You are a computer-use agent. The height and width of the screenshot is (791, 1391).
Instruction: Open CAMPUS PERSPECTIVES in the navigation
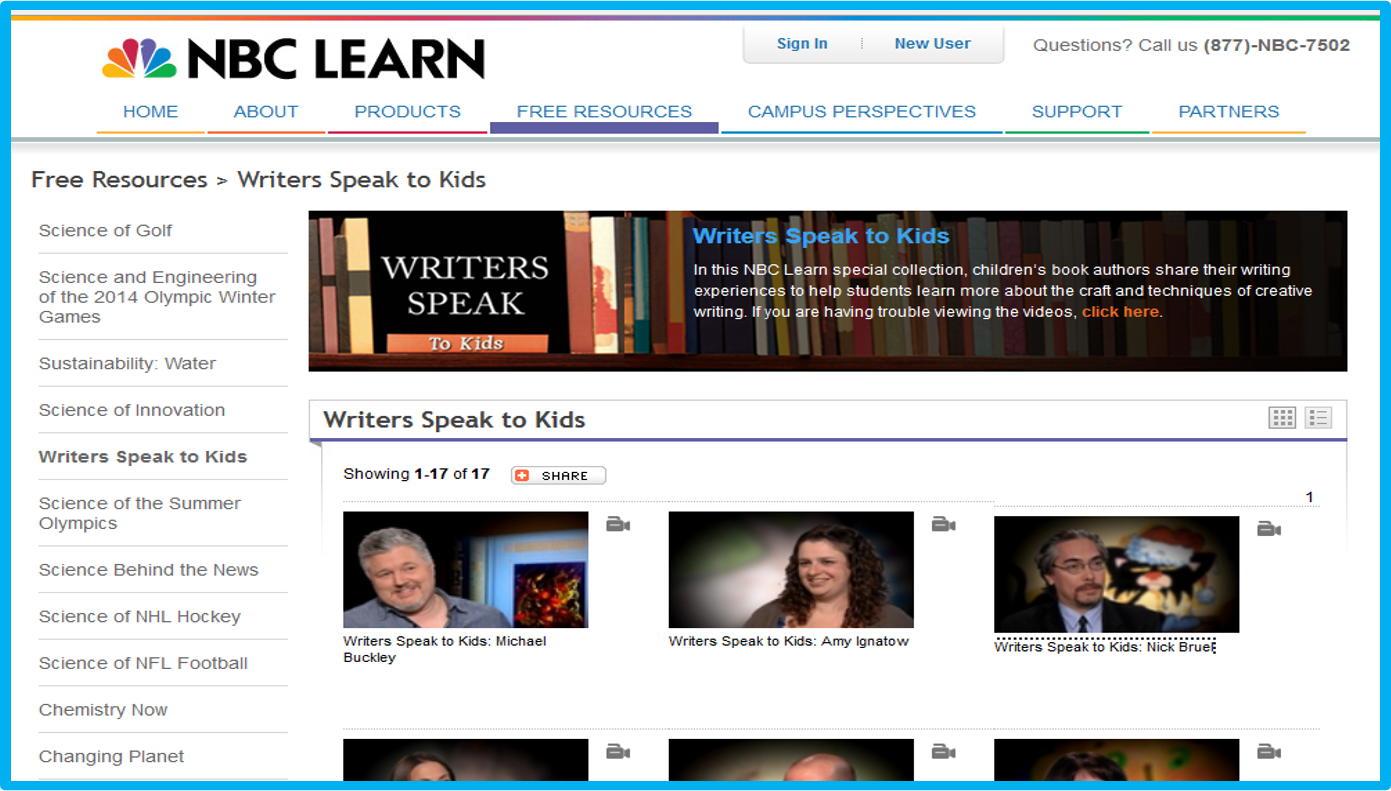pyautogui.click(x=862, y=112)
